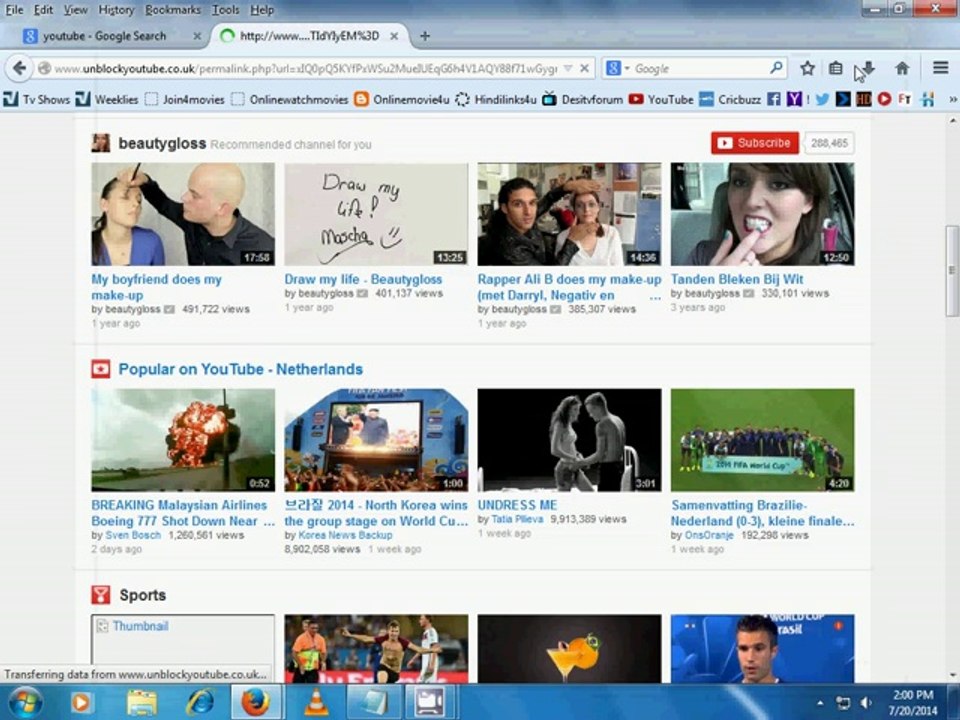
Task: Open Popular on YouTube - Netherlands heading
Action: (240, 369)
